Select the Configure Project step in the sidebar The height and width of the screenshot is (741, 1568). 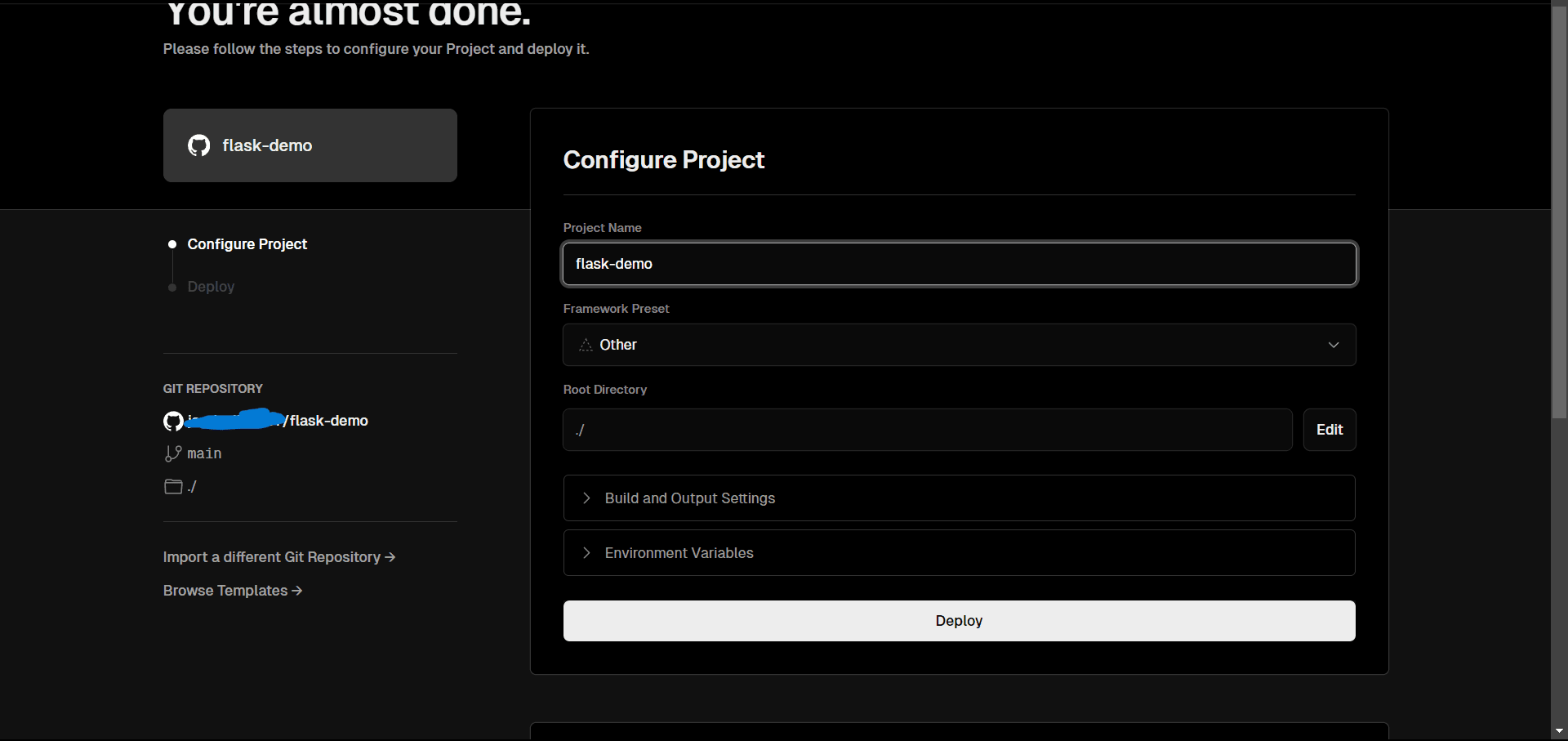pyautogui.click(x=247, y=243)
